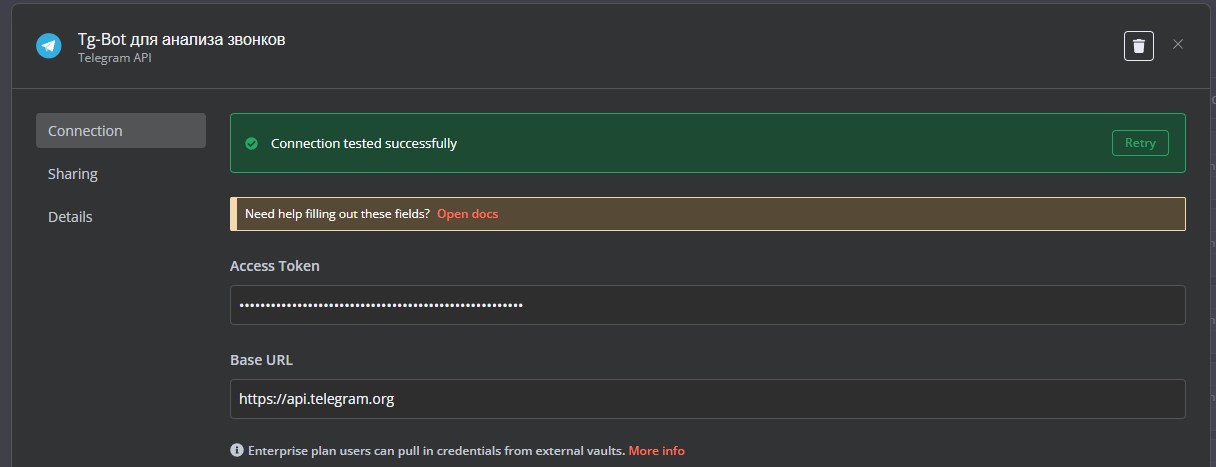Open docs link in help banner
Viewport: 1216px width, 467px height.
[467, 214]
